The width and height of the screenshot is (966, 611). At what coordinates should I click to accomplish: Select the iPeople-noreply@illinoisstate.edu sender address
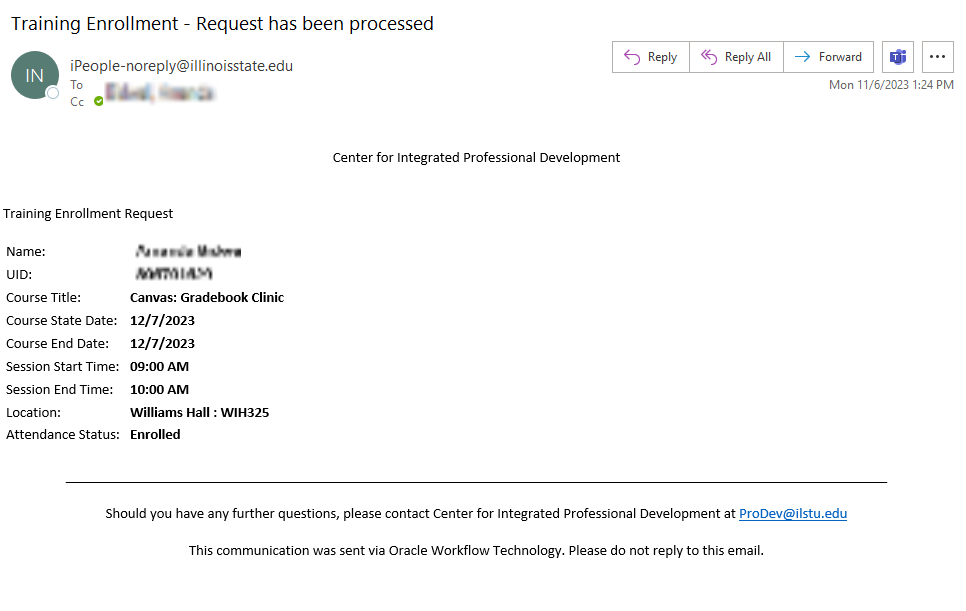[181, 66]
